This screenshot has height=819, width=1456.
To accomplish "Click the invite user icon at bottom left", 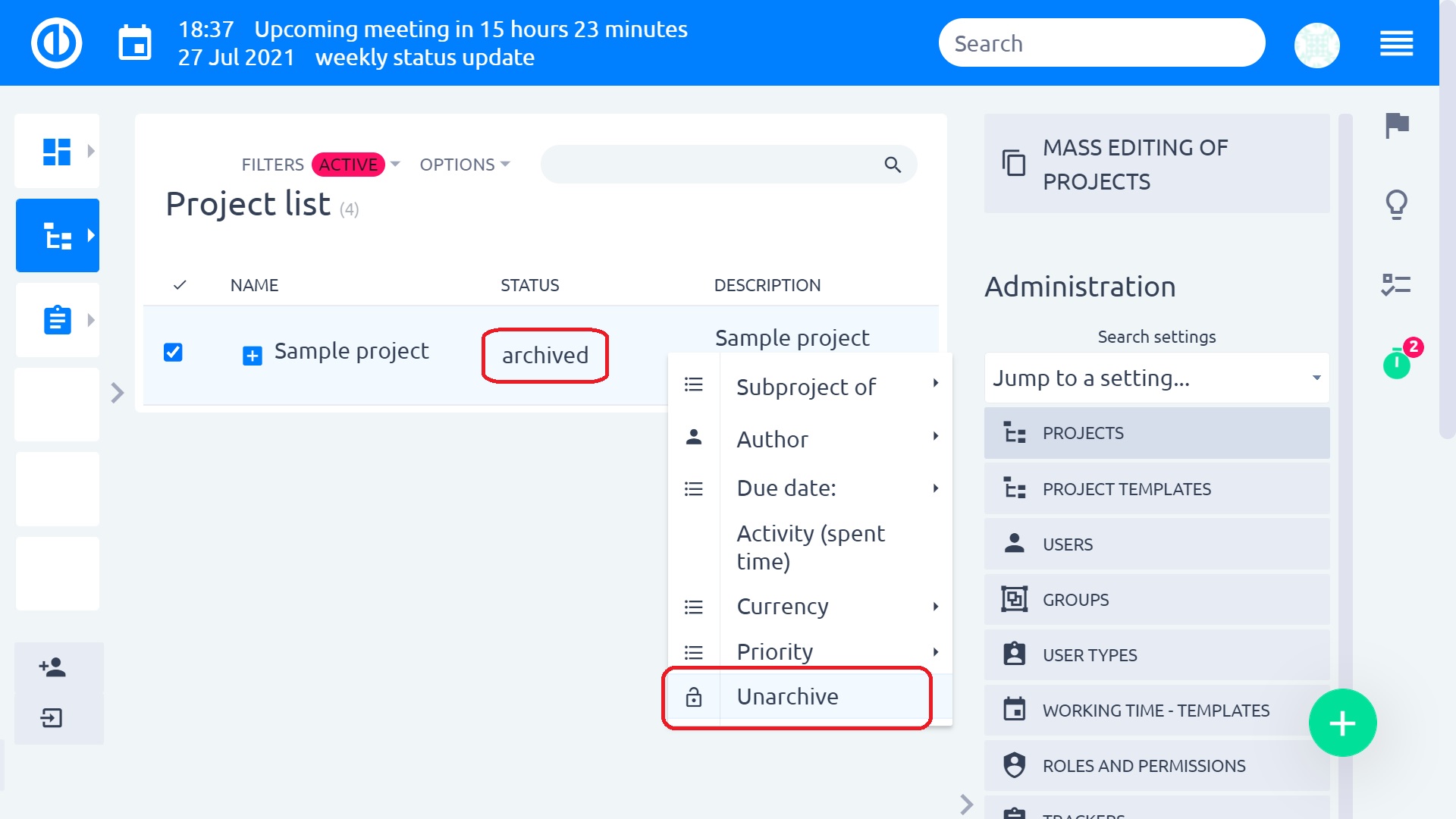I will pyautogui.click(x=52, y=668).
